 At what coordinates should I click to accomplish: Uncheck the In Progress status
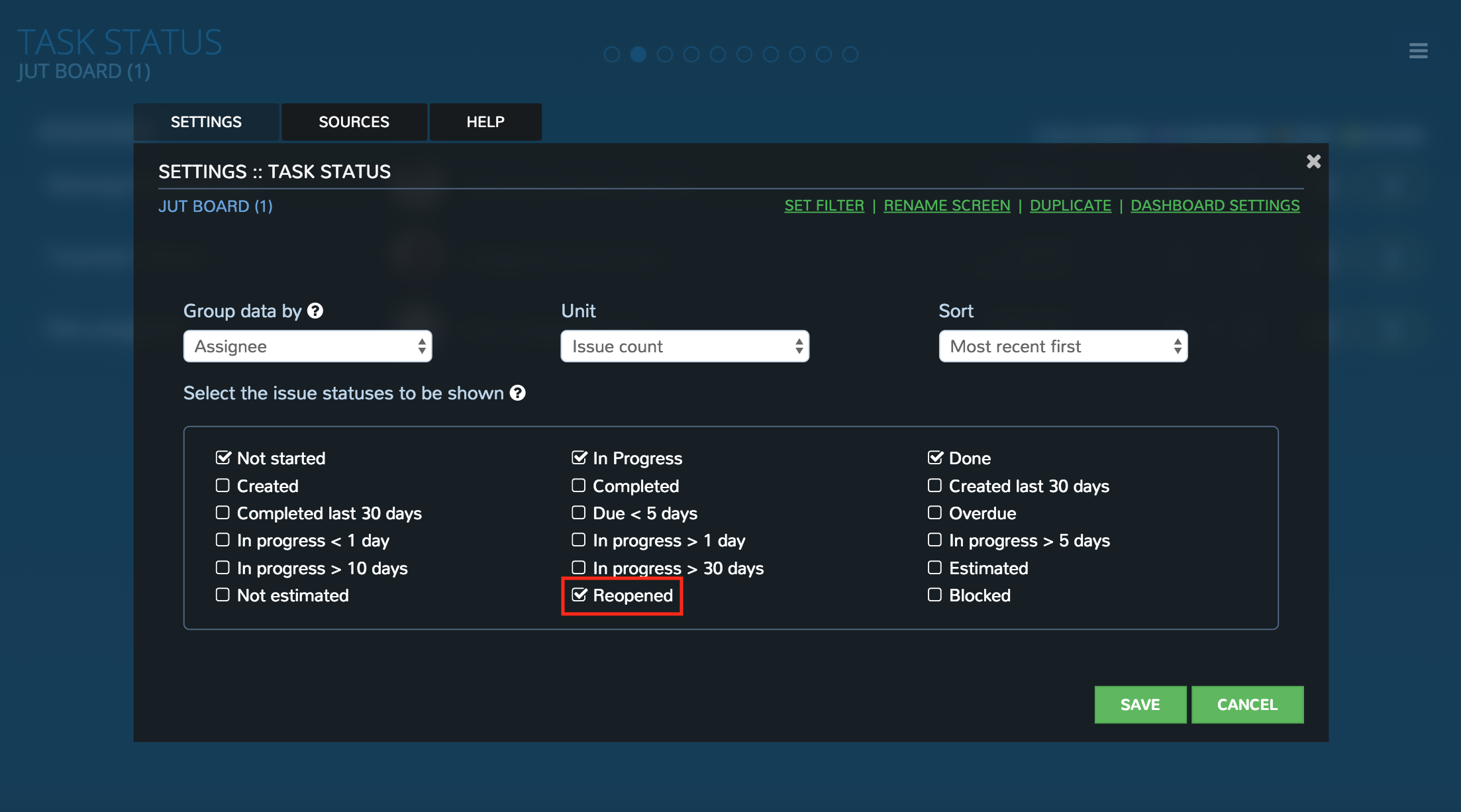[x=579, y=458]
